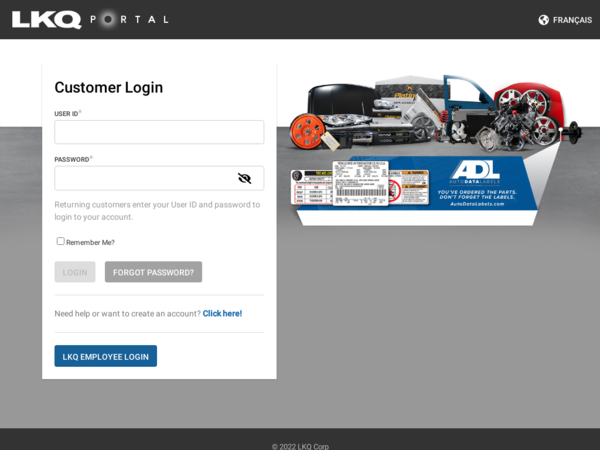Click the LKQ Portal logo
The image size is (600, 450).
click(90, 20)
